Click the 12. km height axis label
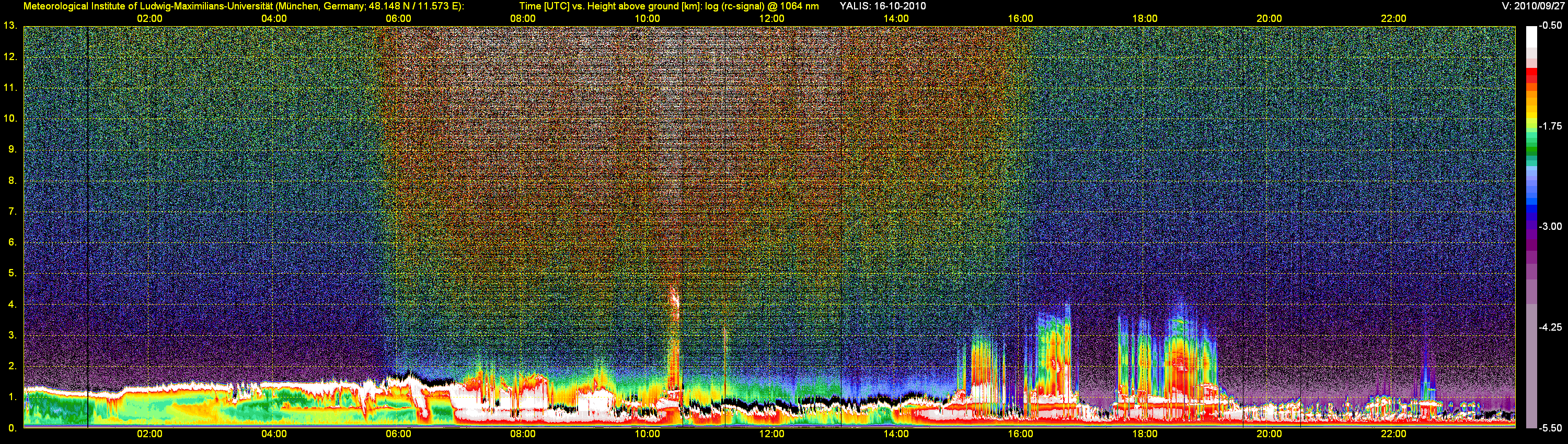 10,56
